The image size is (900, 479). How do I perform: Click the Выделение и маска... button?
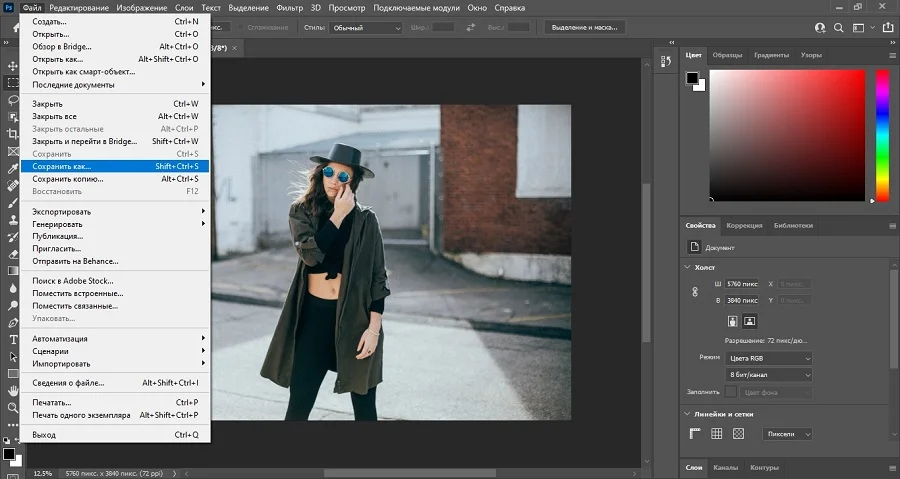[584, 28]
